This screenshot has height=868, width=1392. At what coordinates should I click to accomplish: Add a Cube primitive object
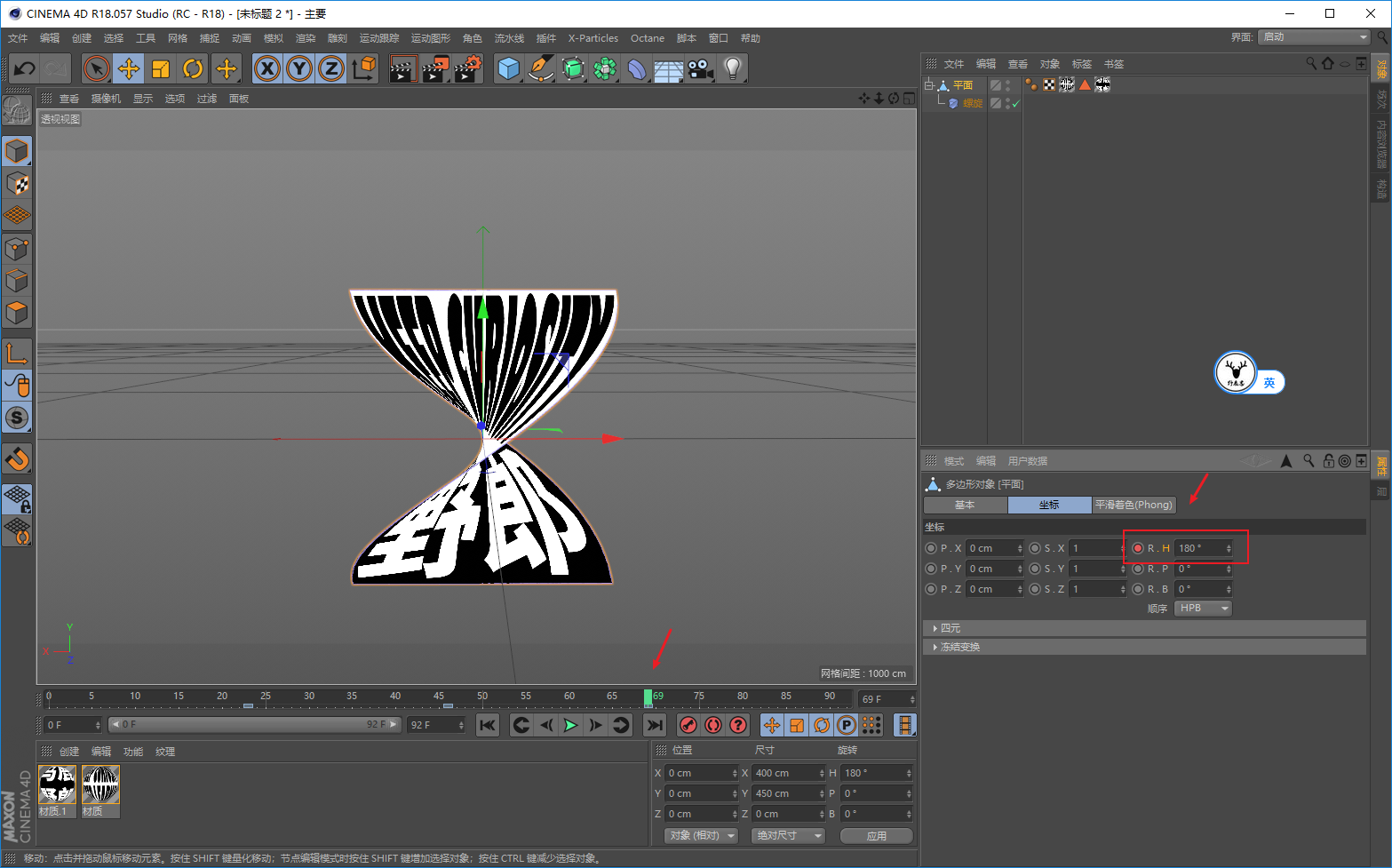click(509, 68)
